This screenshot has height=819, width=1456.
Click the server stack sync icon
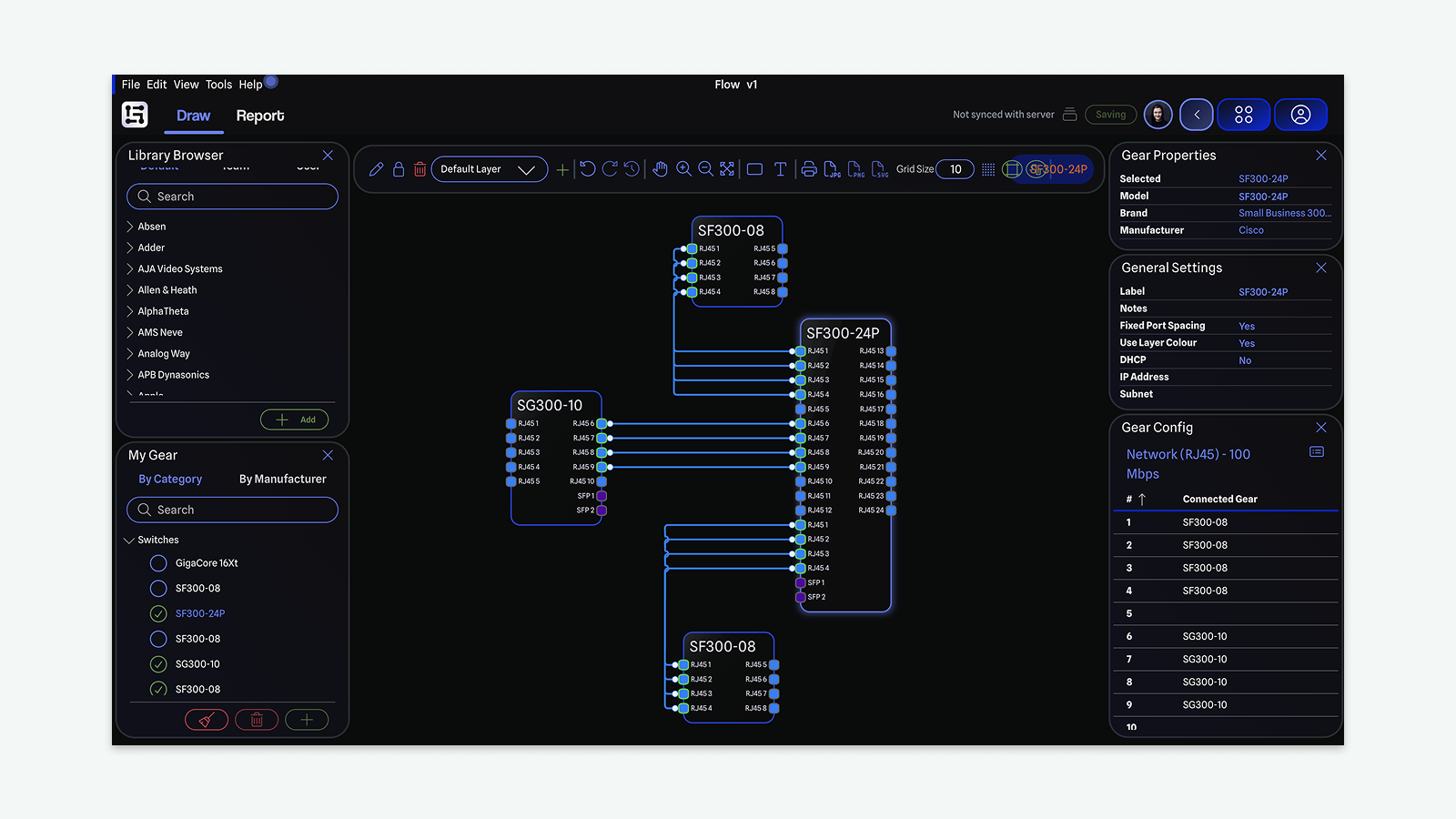[1070, 115]
